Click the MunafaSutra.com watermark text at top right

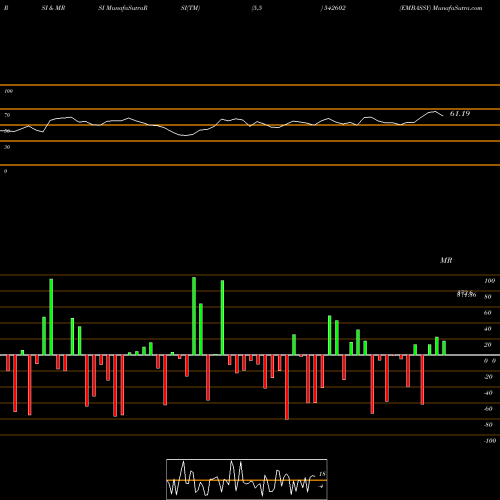[x=457, y=8]
